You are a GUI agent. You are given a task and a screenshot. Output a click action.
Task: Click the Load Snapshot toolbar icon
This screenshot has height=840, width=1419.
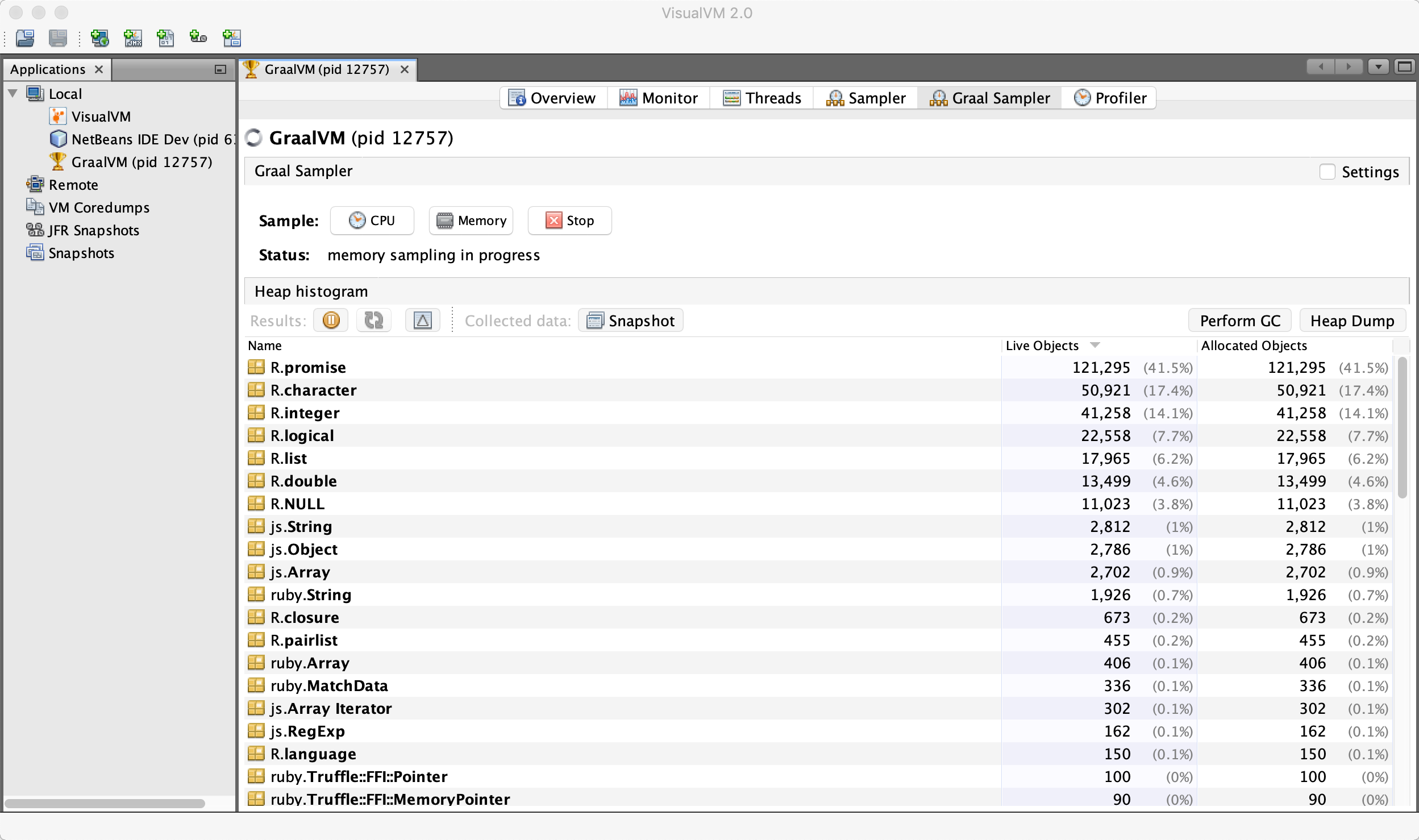coord(25,38)
